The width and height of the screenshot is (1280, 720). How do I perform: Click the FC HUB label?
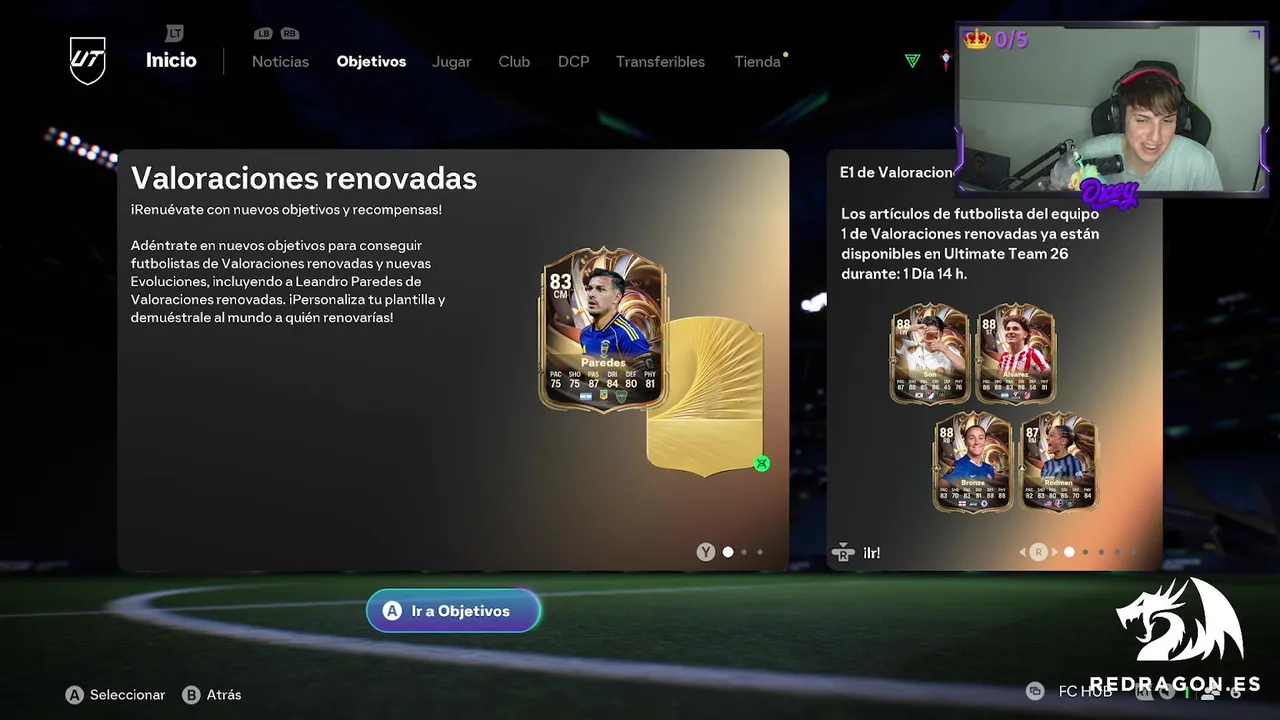[1085, 691]
